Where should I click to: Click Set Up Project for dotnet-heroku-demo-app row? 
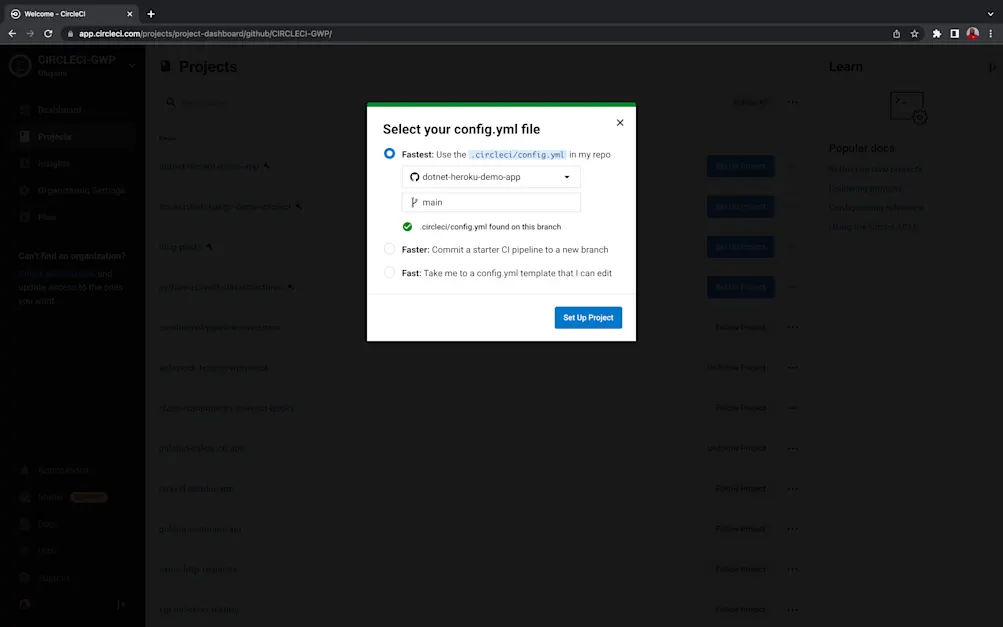(x=740, y=166)
